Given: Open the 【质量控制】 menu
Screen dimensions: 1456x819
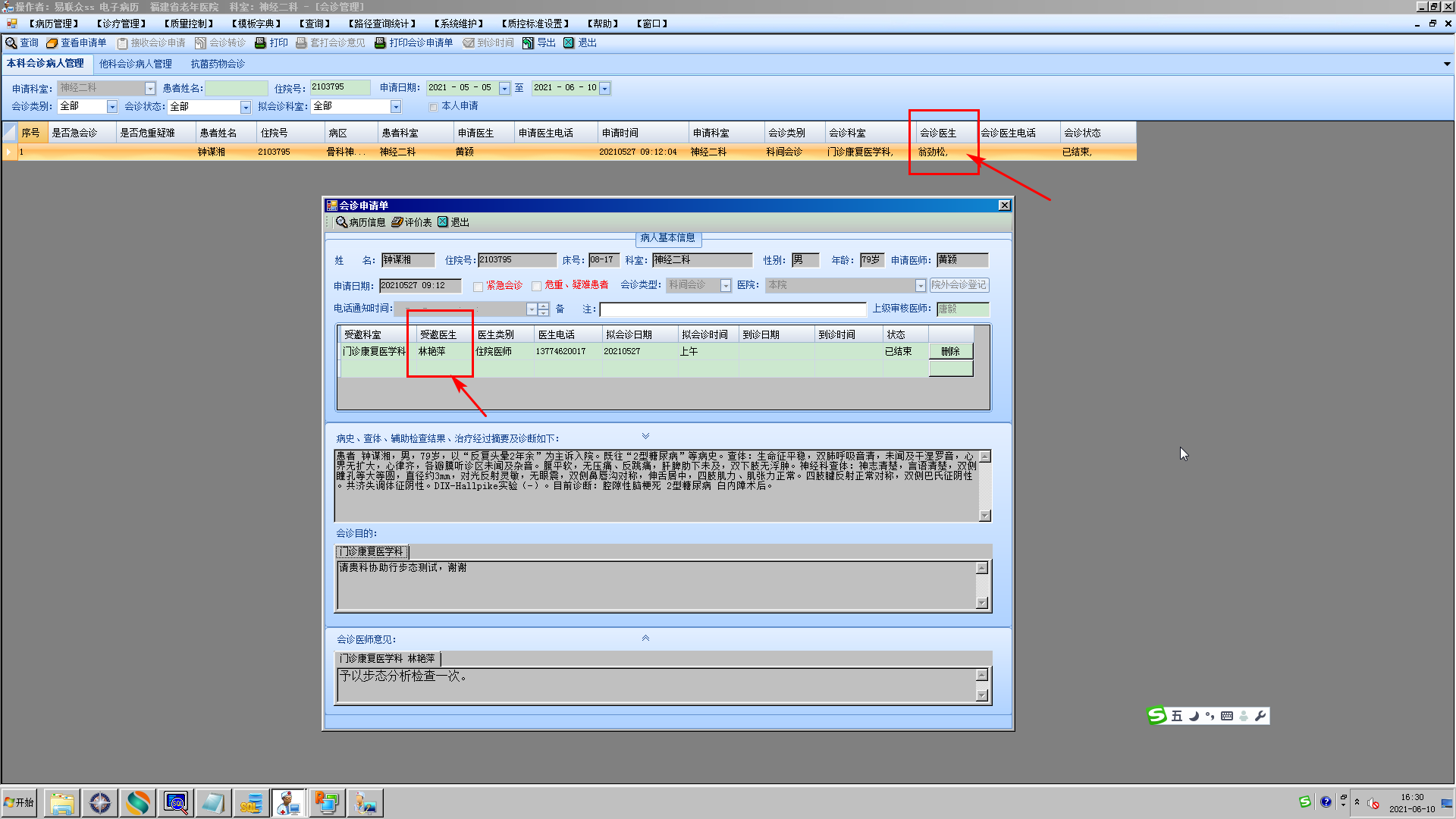Looking at the screenshot, I should tap(189, 24).
